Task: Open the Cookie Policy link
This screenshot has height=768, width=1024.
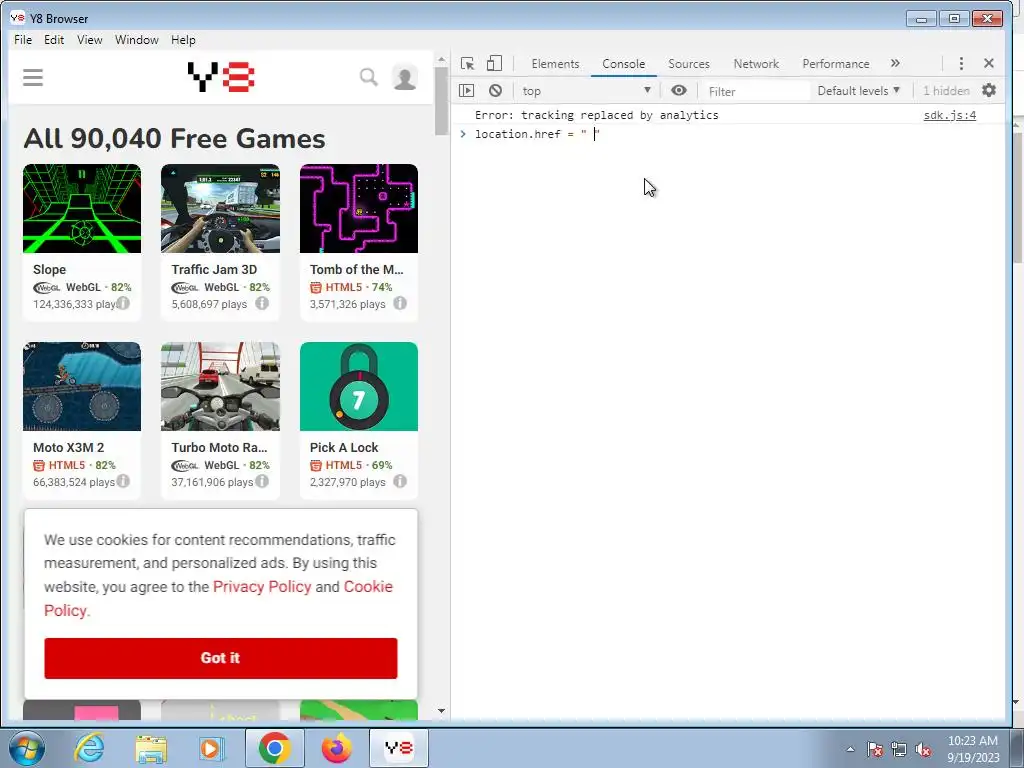Action: click(x=368, y=586)
